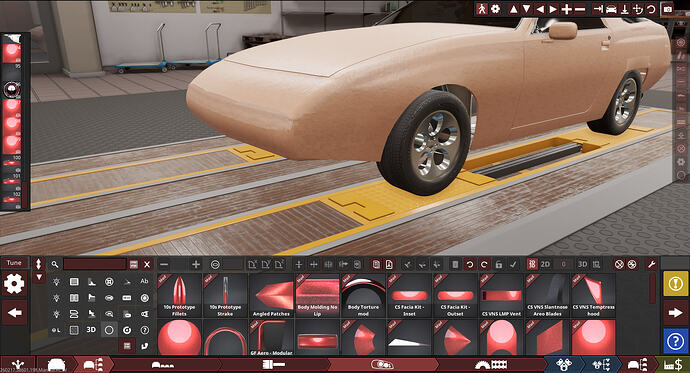Open the large settings gear at bottom left
Screen dimensions: 690x373
14,284
